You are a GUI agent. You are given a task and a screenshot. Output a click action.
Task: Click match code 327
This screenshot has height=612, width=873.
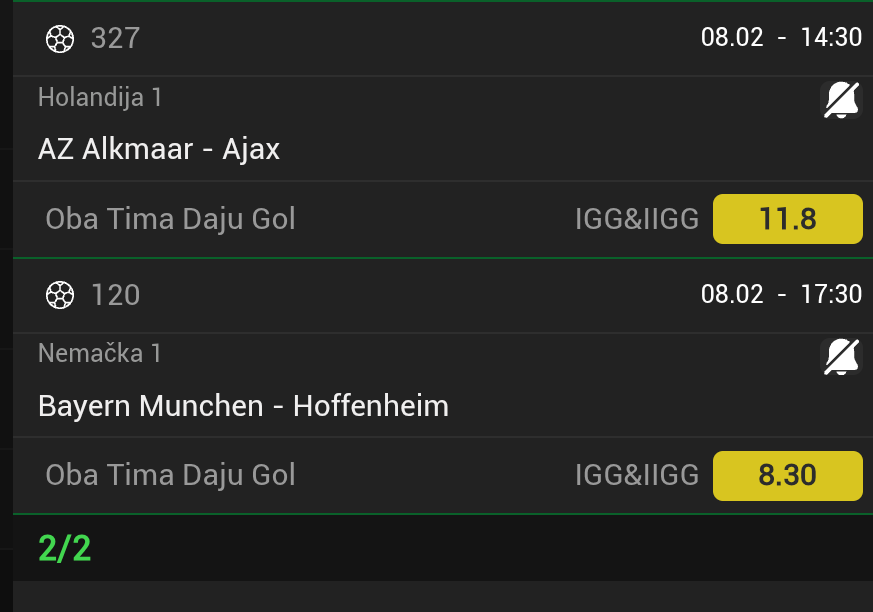click(115, 39)
